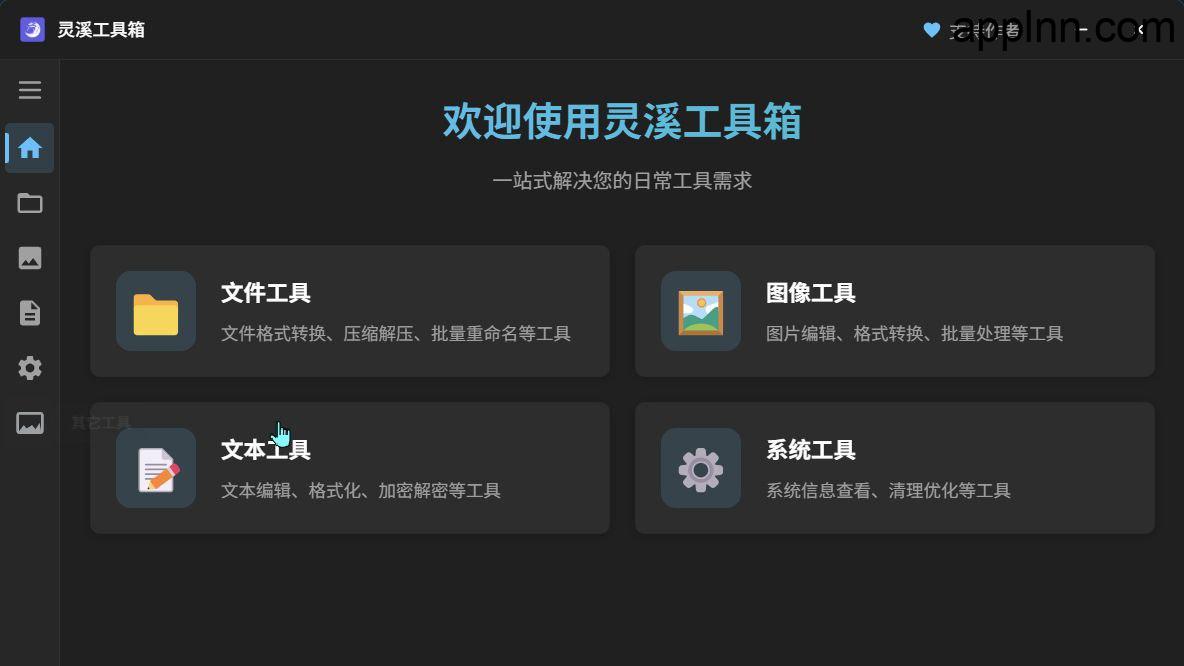Image resolution: width=1184 pixels, height=666 pixels.
Task: Minimize the 灵溪工具箱 window
Action: [1084, 30]
